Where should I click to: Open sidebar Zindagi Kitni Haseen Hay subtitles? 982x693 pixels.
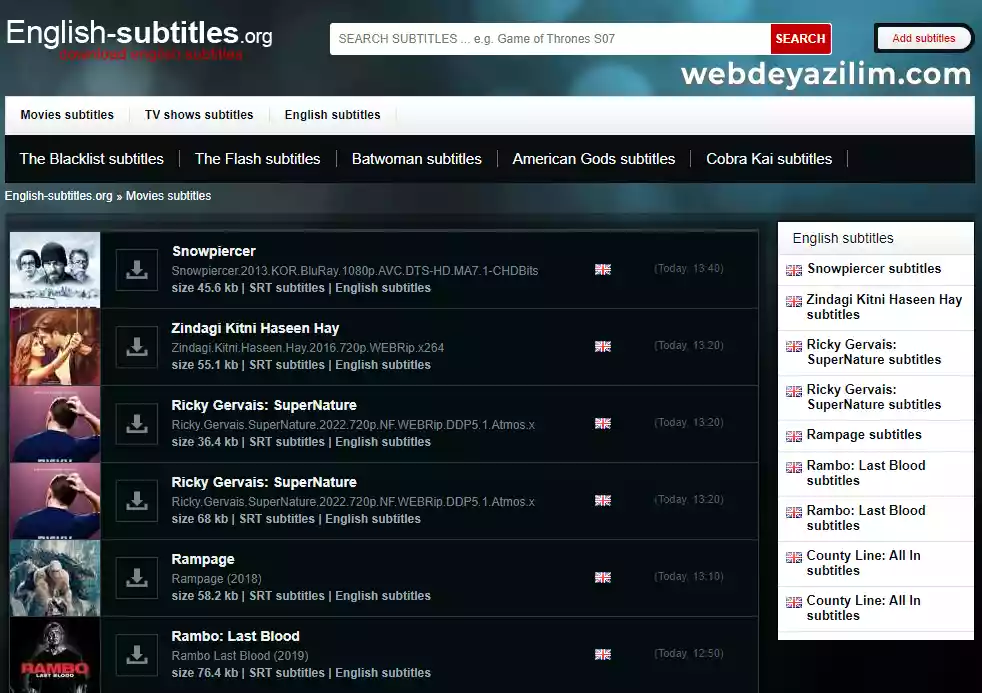pyautogui.click(x=884, y=307)
